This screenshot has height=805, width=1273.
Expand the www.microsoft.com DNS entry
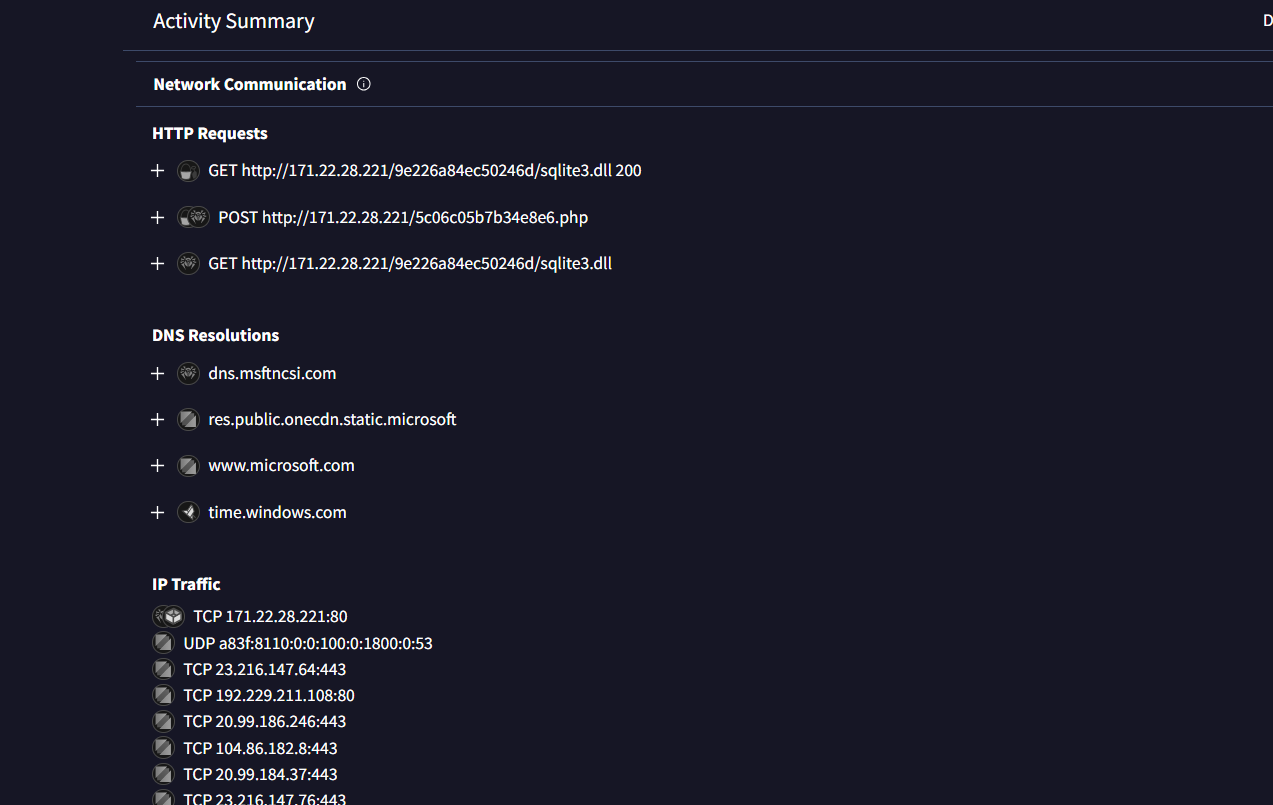(157, 466)
